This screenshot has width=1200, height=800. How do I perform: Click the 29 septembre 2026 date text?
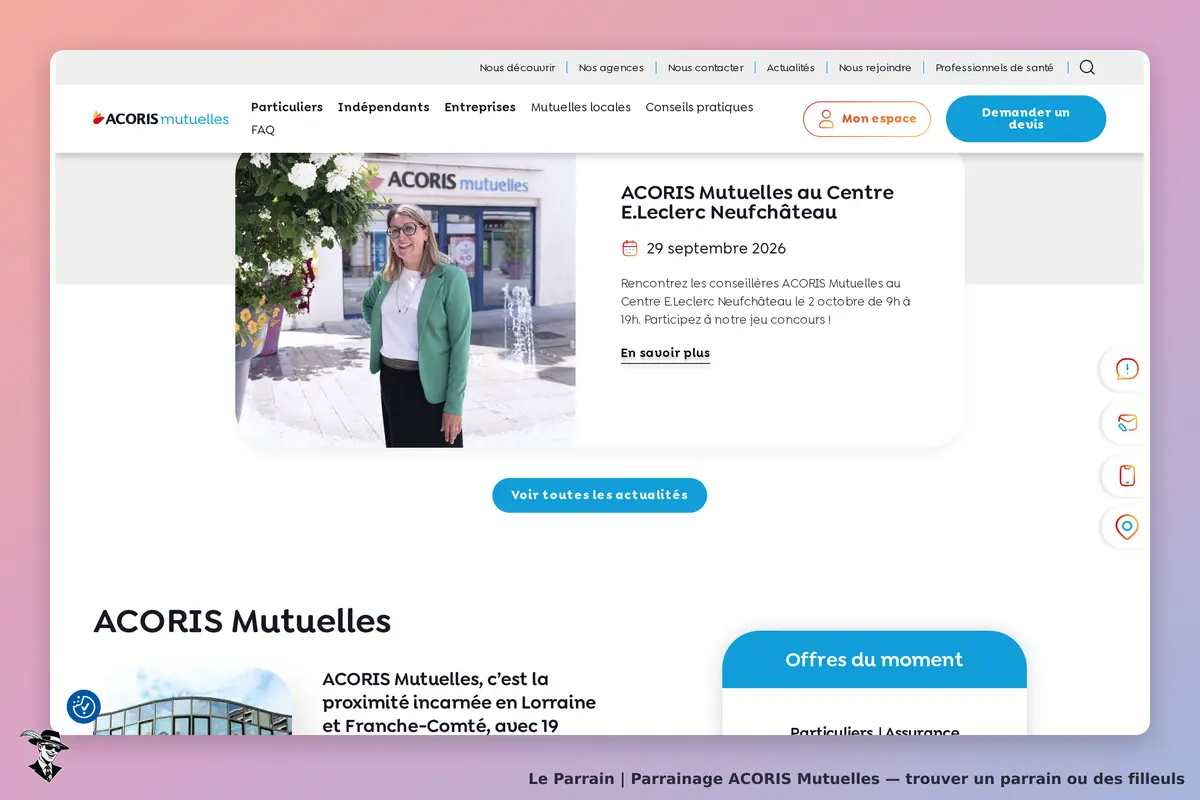pyautogui.click(x=716, y=248)
